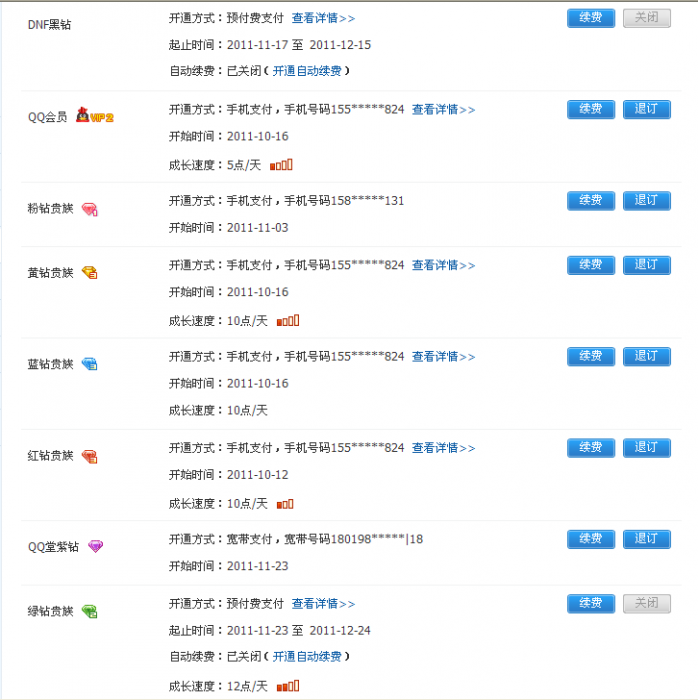The height and width of the screenshot is (700, 698).
Task: Click the QQ会员 service name
Action: pos(47,117)
